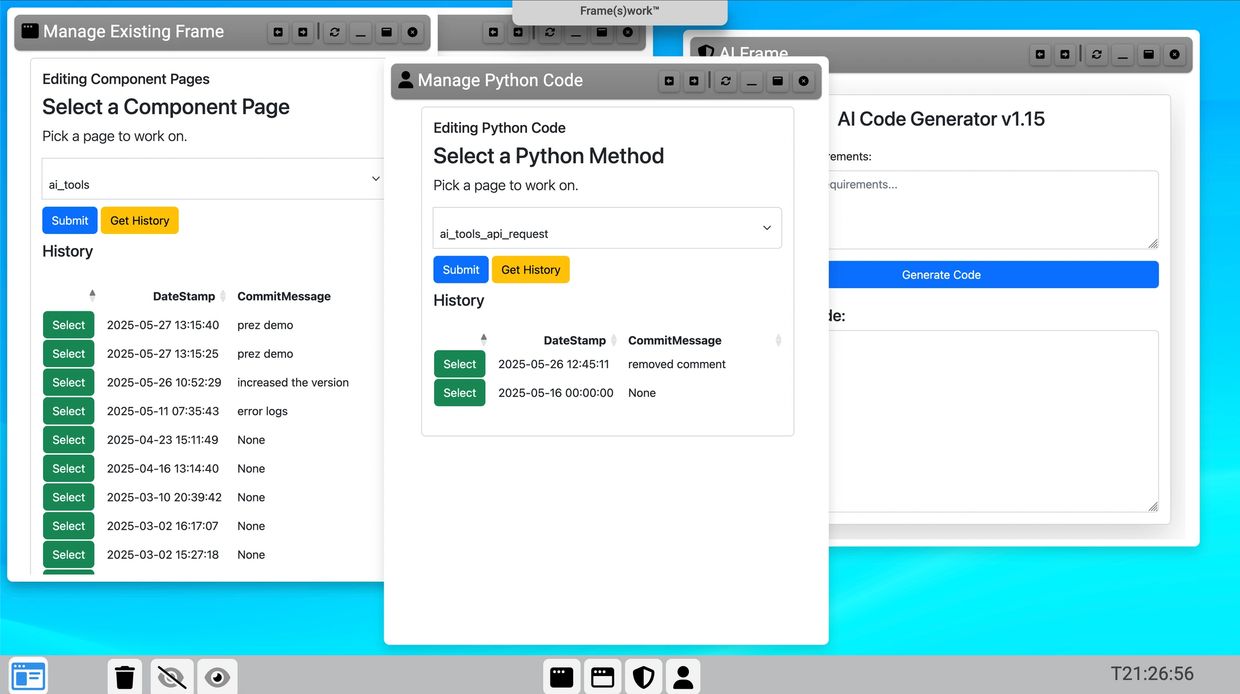Viewport: 1240px width, 694px height.
Task: Click the black terminal-window taskbar icon
Action: pos(562,677)
